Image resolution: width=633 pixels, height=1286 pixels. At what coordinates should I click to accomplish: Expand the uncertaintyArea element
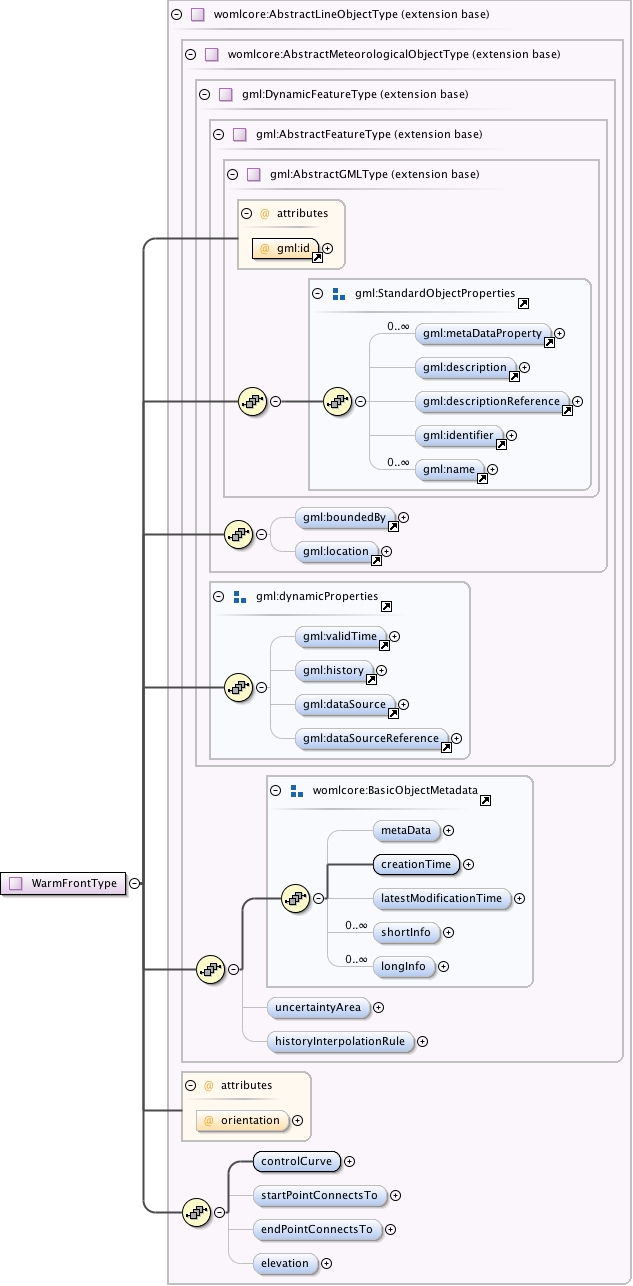[377, 1007]
